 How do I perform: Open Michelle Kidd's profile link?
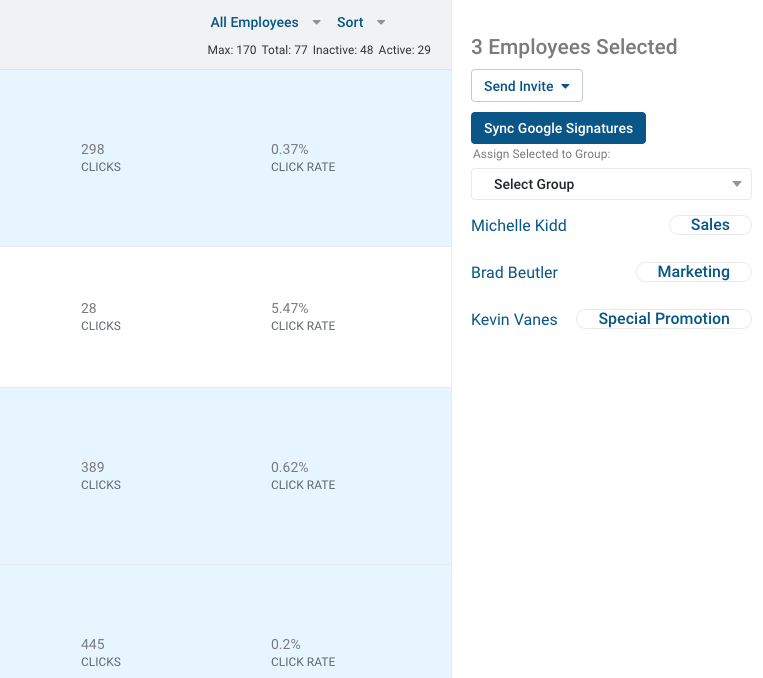519,225
